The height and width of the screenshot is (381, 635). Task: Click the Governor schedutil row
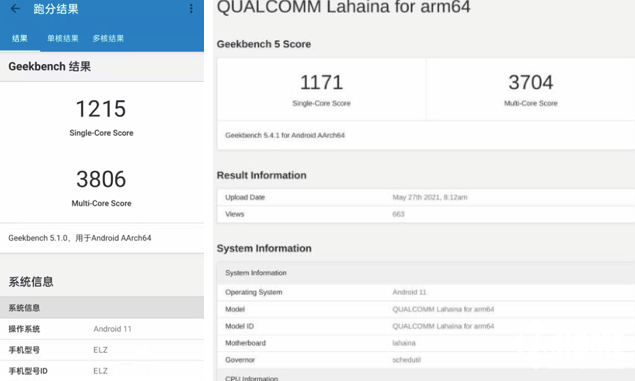pyautogui.click(x=426, y=360)
